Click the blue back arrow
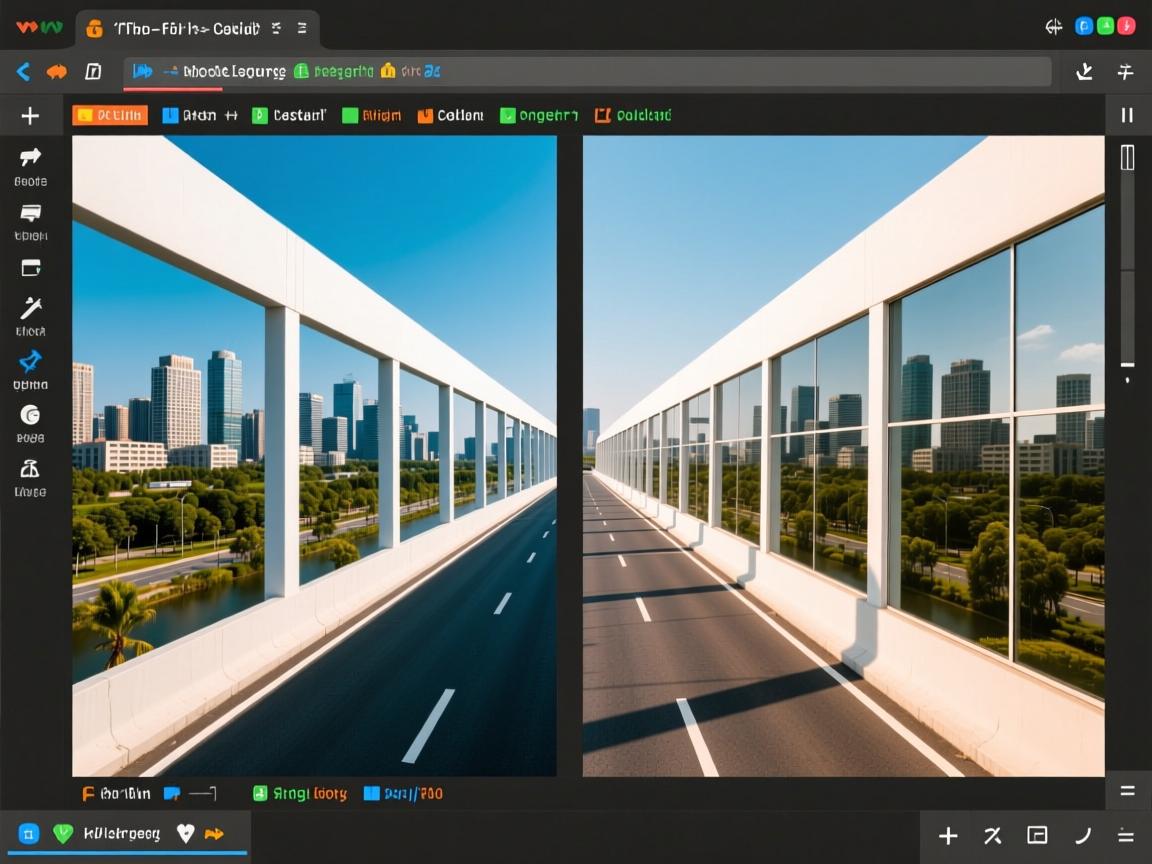 (23, 71)
